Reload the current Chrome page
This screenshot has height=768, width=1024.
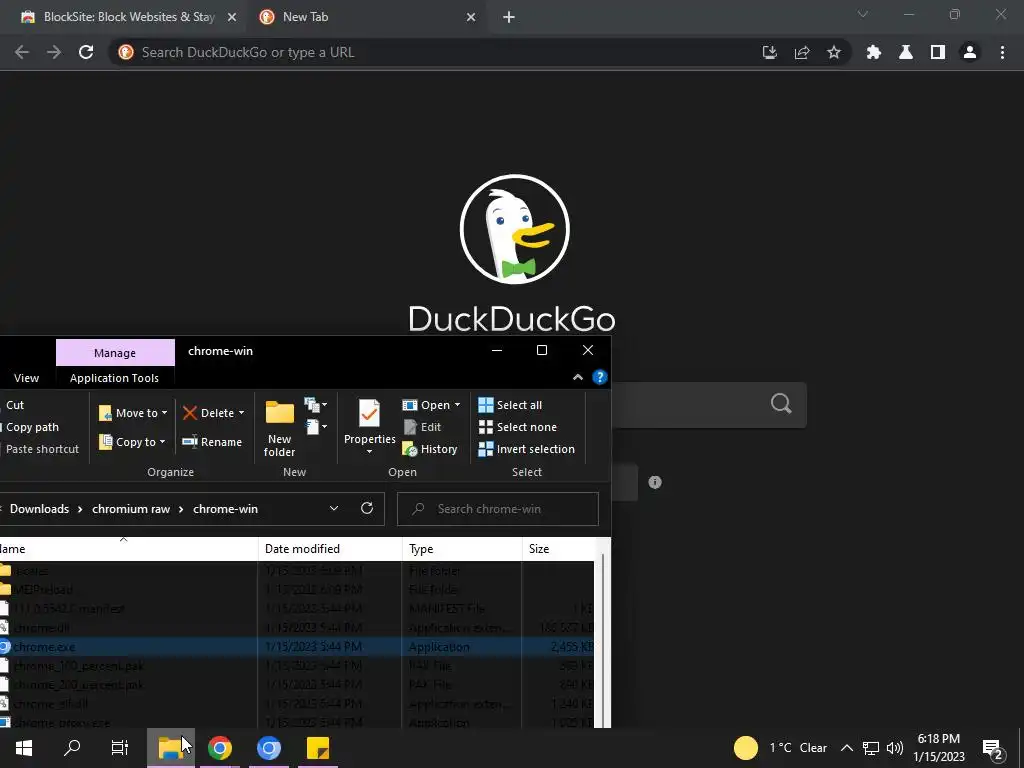[x=86, y=52]
